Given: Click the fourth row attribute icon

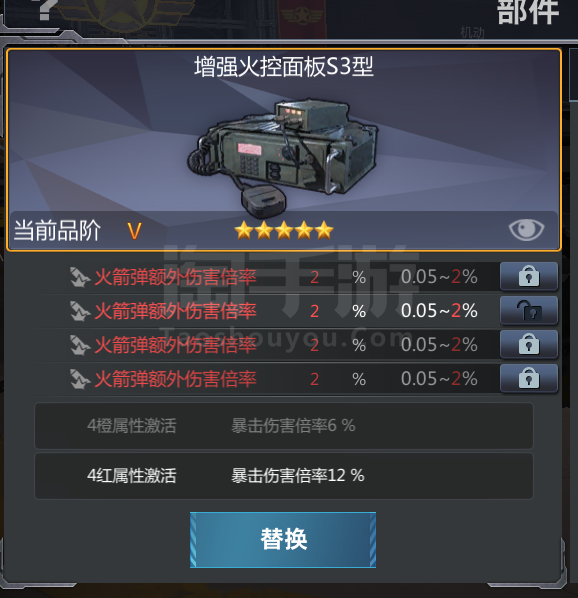Looking at the screenshot, I should tap(80, 379).
